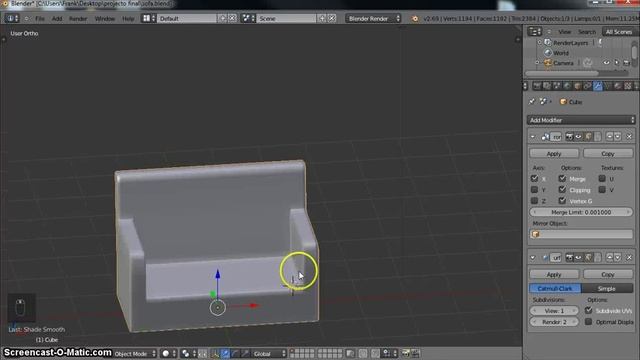
Task: Open the Render Layers properties tab
Action: 547,86
